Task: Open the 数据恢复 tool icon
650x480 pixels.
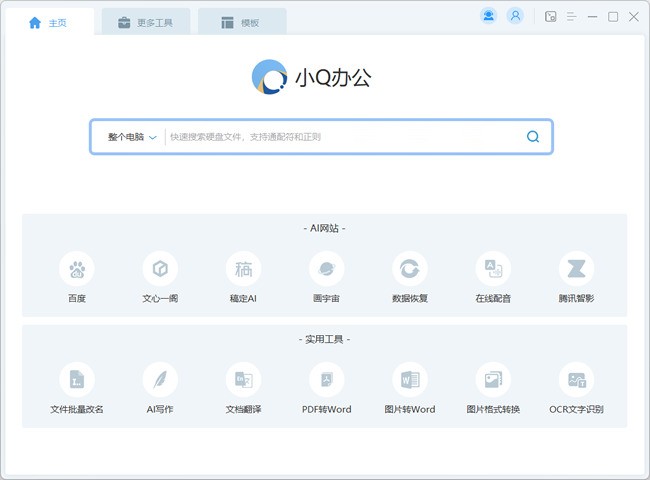Action: 409,268
